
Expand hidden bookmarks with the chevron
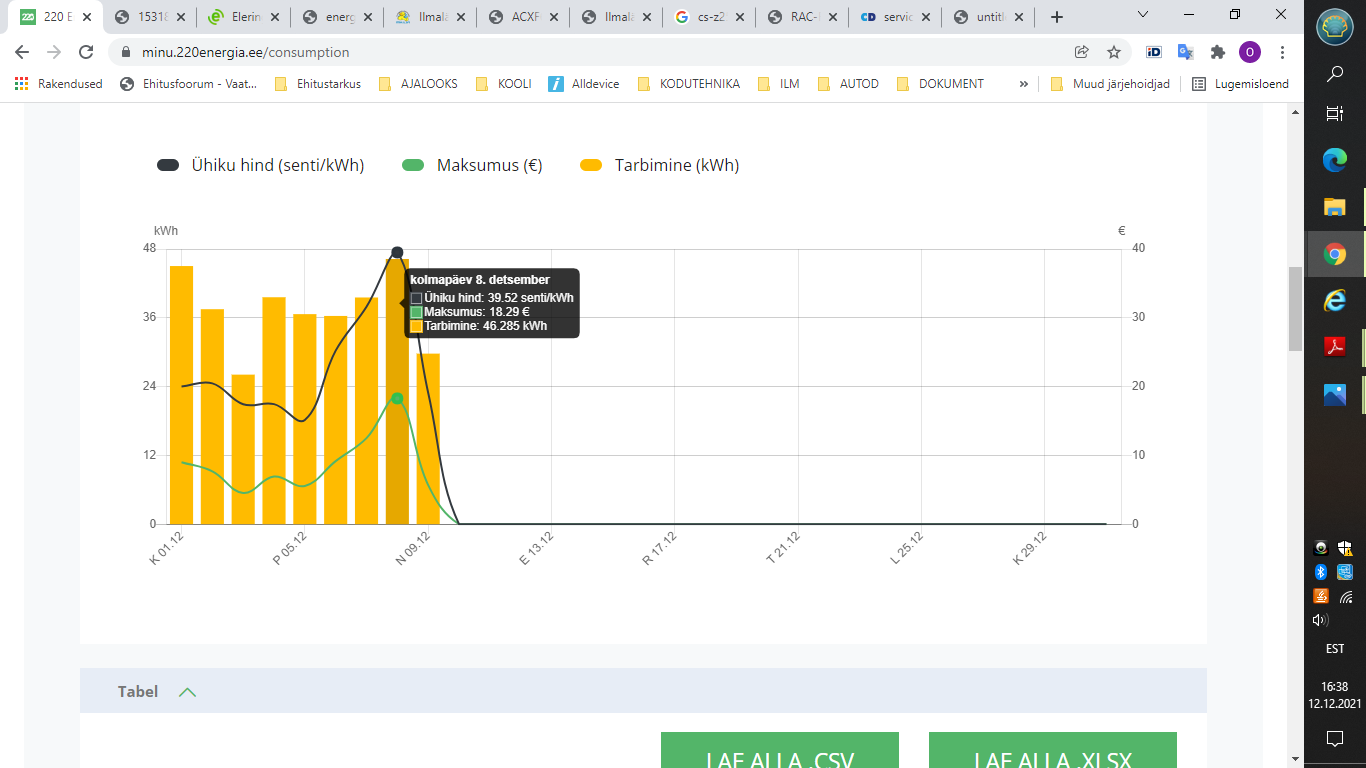(1023, 84)
